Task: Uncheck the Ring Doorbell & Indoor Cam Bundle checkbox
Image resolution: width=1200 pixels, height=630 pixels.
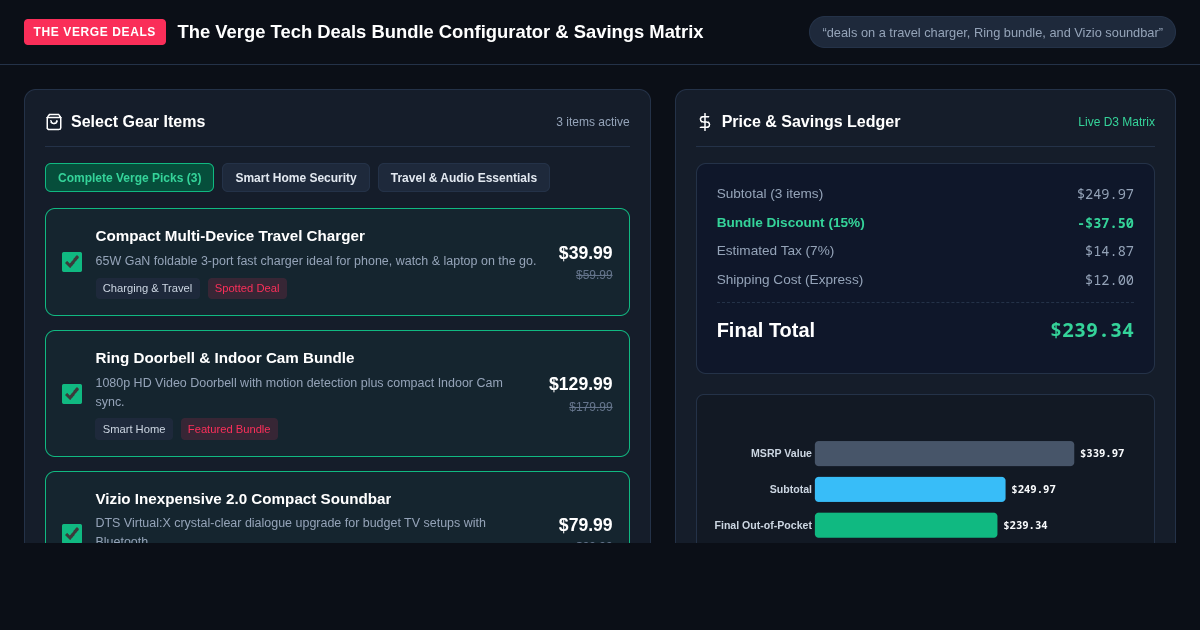Action: point(72,394)
